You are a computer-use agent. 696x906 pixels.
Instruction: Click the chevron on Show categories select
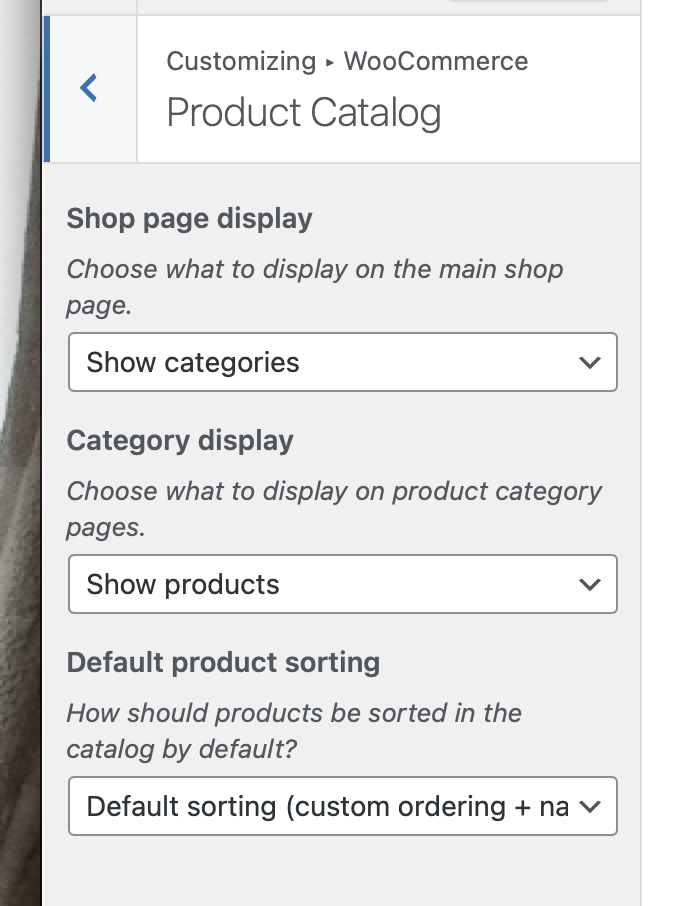coord(590,362)
